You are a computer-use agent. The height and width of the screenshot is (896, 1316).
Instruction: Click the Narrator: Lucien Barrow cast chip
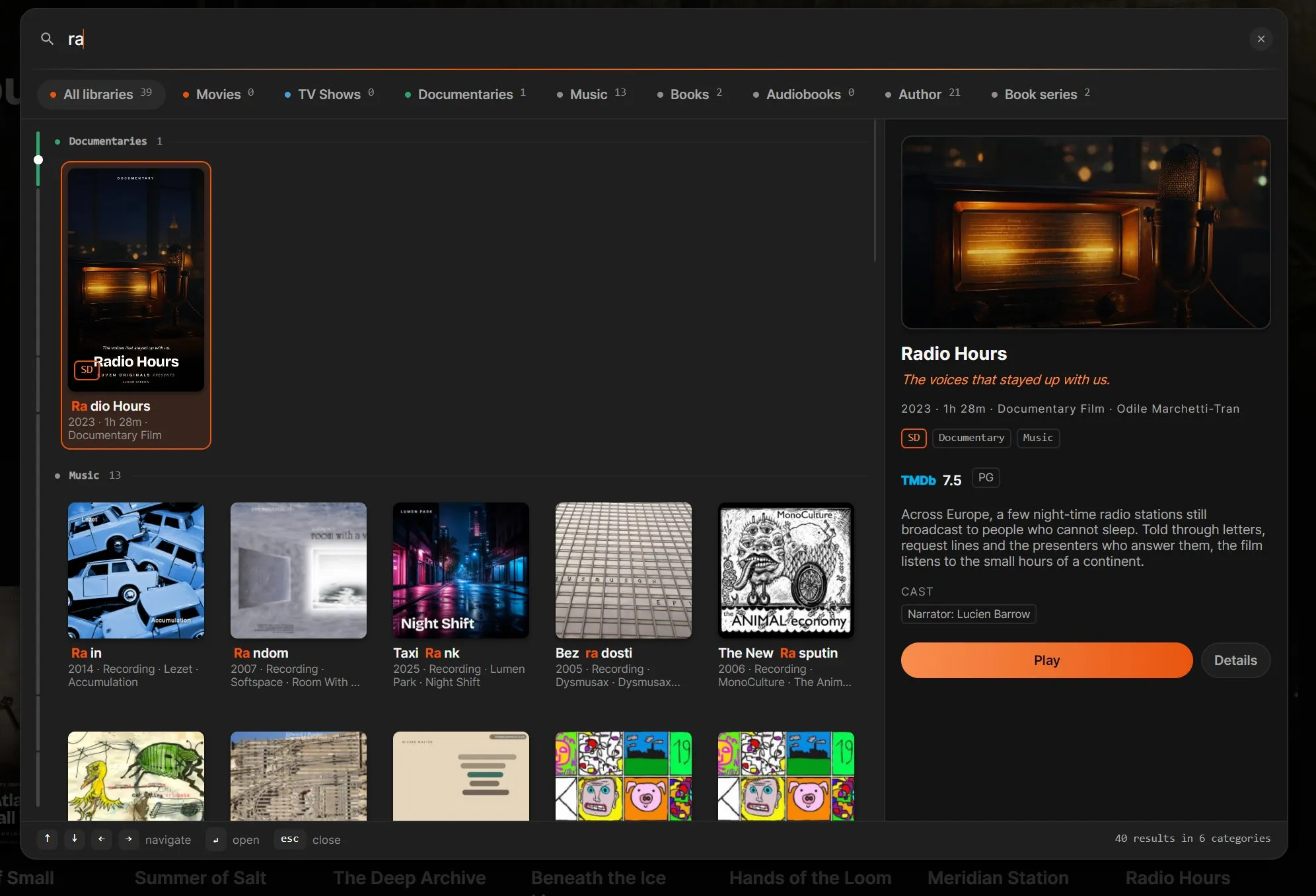point(969,614)
